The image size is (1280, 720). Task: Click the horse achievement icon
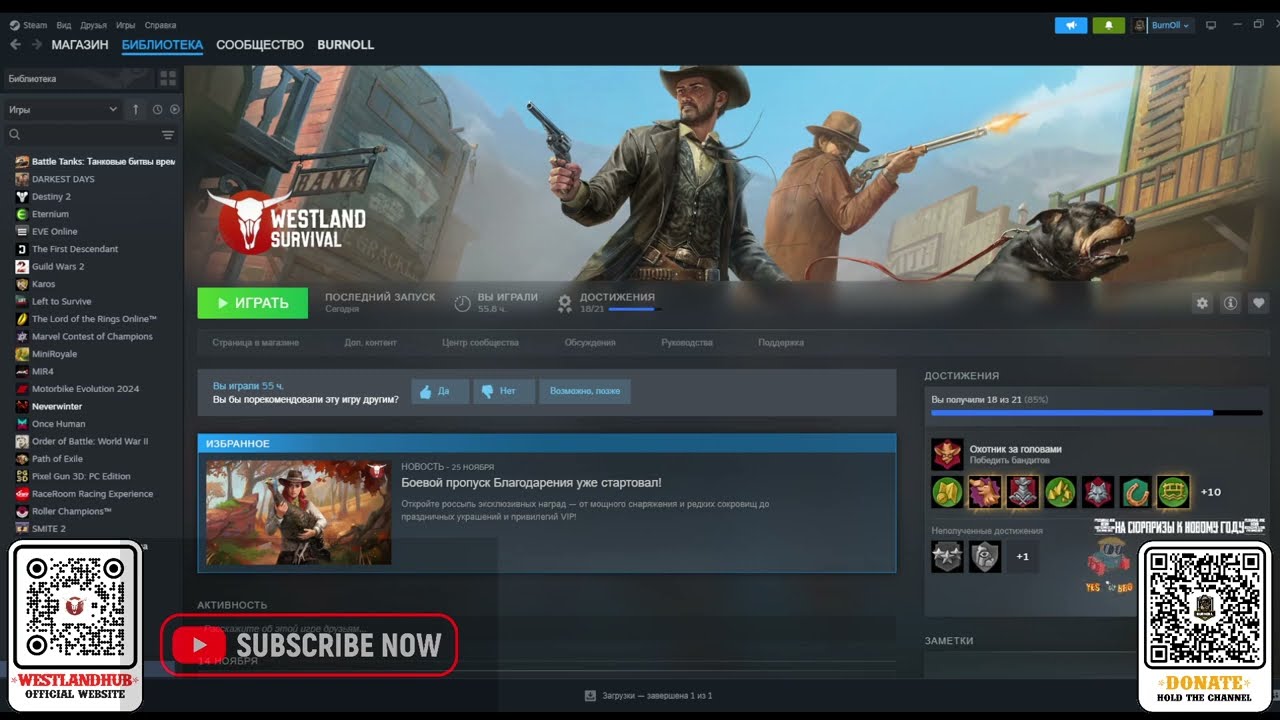pyautogui.click(x=985, y=491)
